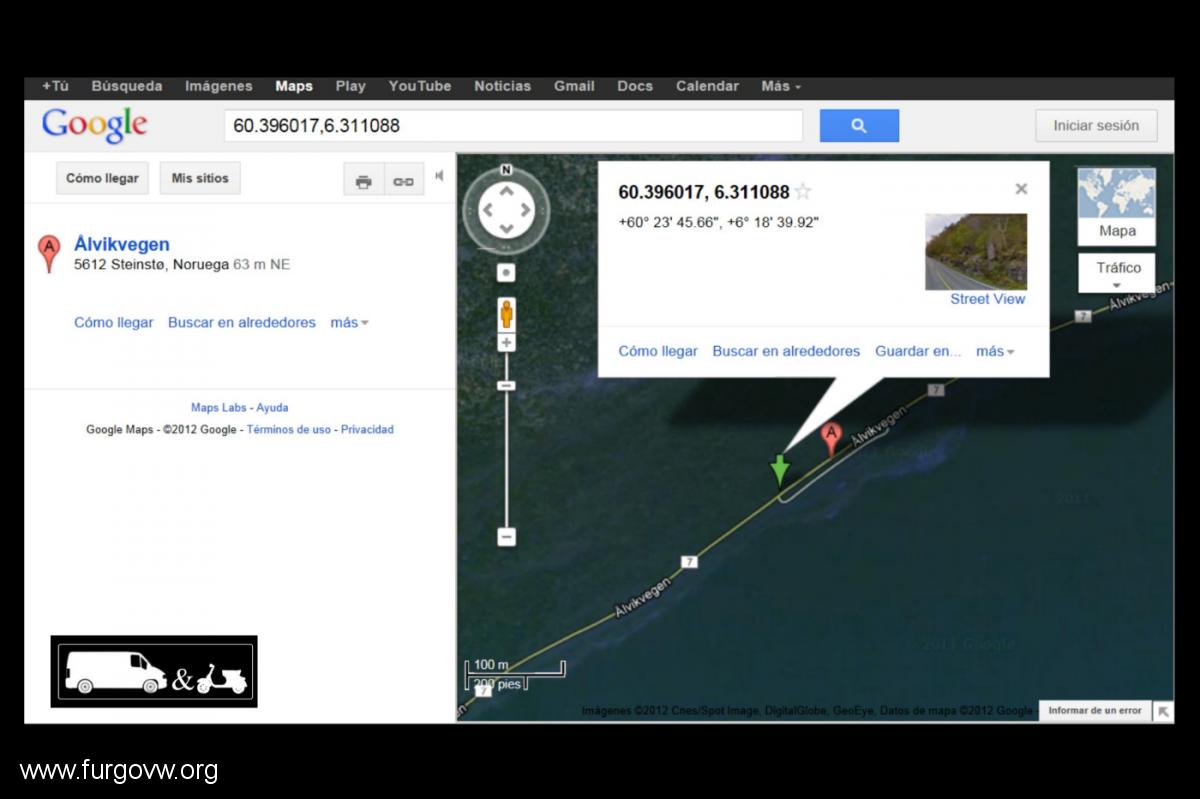
Task: Click the "5612 Steinstø, Noruega" address text
Action: click(x=152, y=265)
